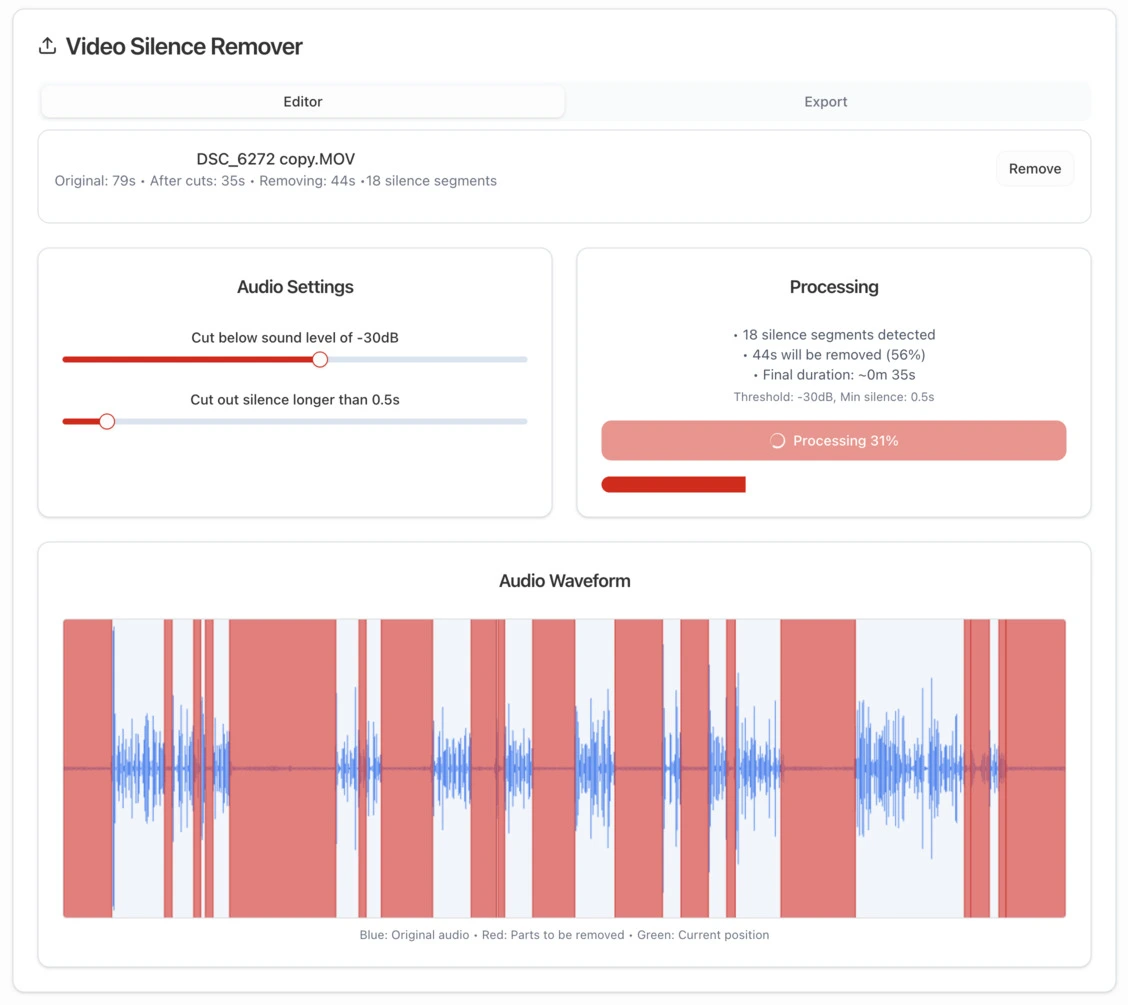This screenshot has height=1005, width=1128.
Task: Click the spinner icon in the Processing button
Action: click(777, 441)
